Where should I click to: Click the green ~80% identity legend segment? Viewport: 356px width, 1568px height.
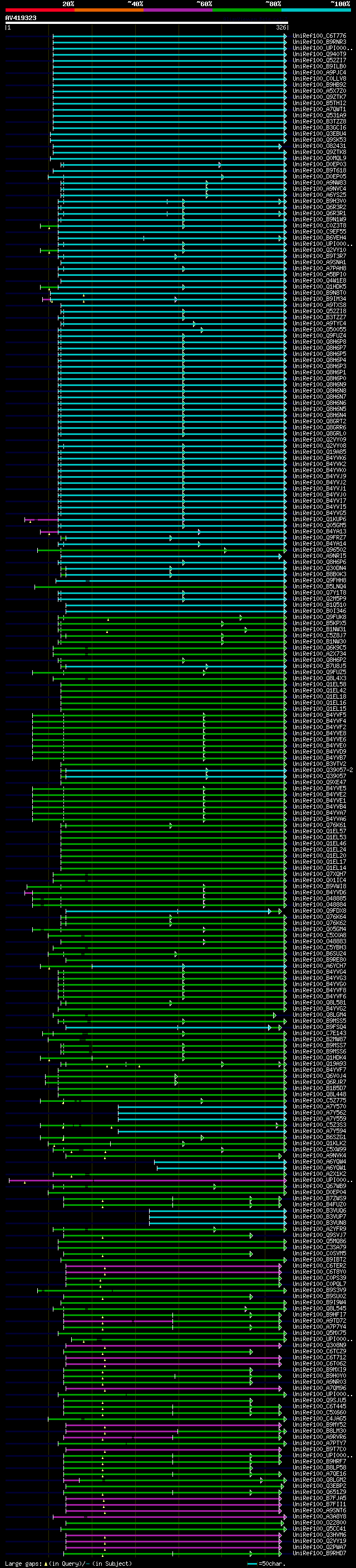247,10
